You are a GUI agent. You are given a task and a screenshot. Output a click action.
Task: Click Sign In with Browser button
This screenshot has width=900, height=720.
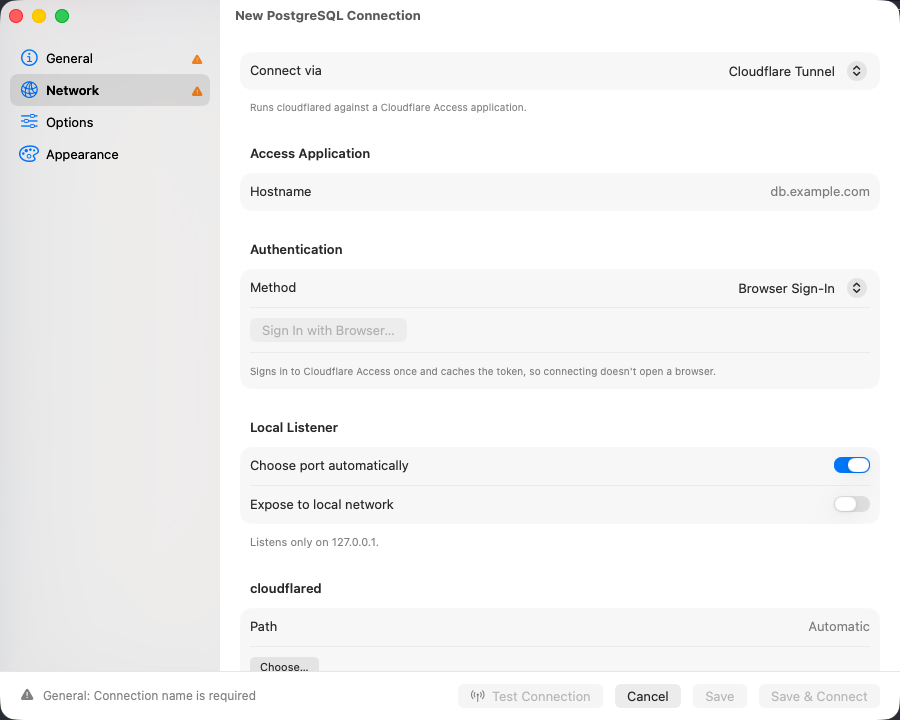(x=328, y=330)
